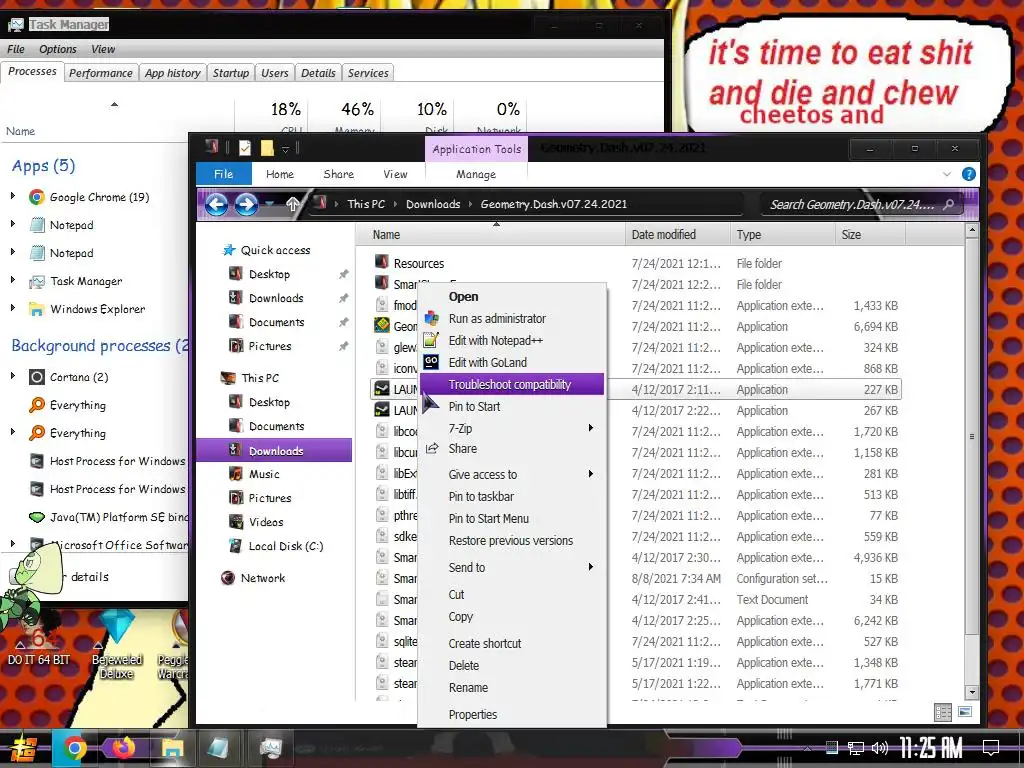Open Bejeweled Deluxe desktop shortcut
The width and height of the screenshot is (1024, 768).
coord(117,645)
